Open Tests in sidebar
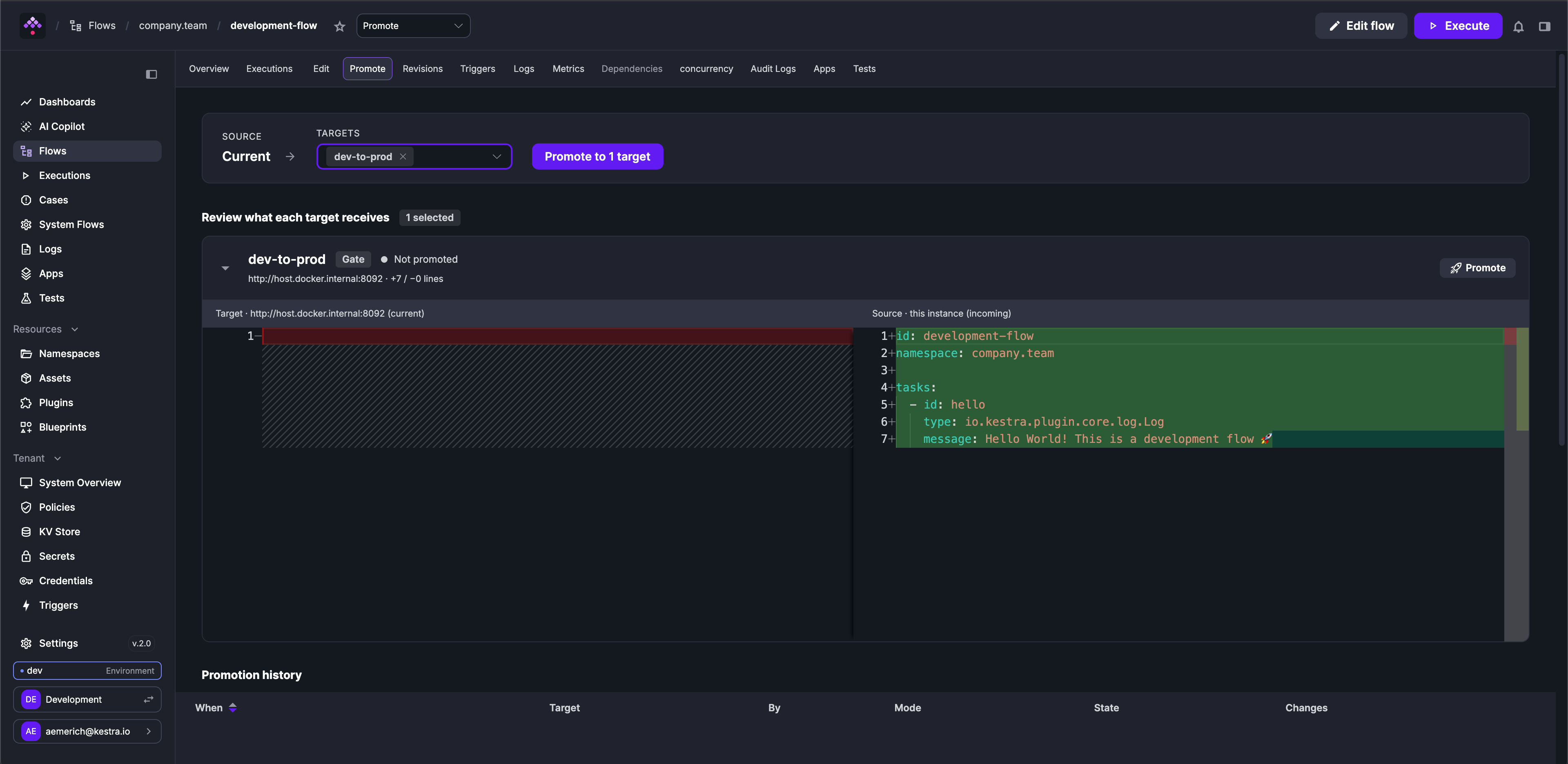Viewport: 1568px width, 764px height. click(x=87, y=298)
